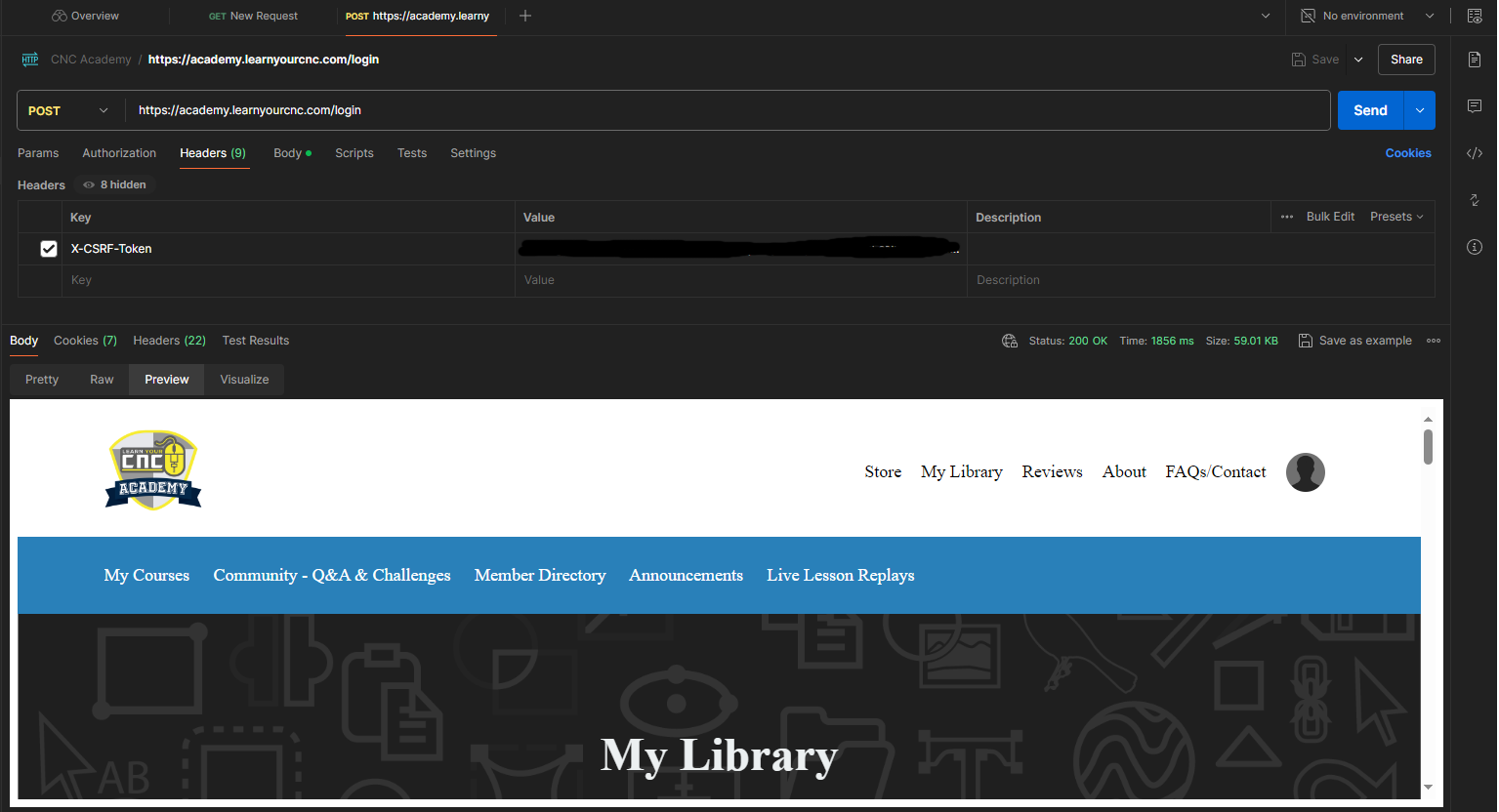Click the empty Key input field
Image resolution: width=1499 pixels, height=812 pixels.
click(288, 280)
